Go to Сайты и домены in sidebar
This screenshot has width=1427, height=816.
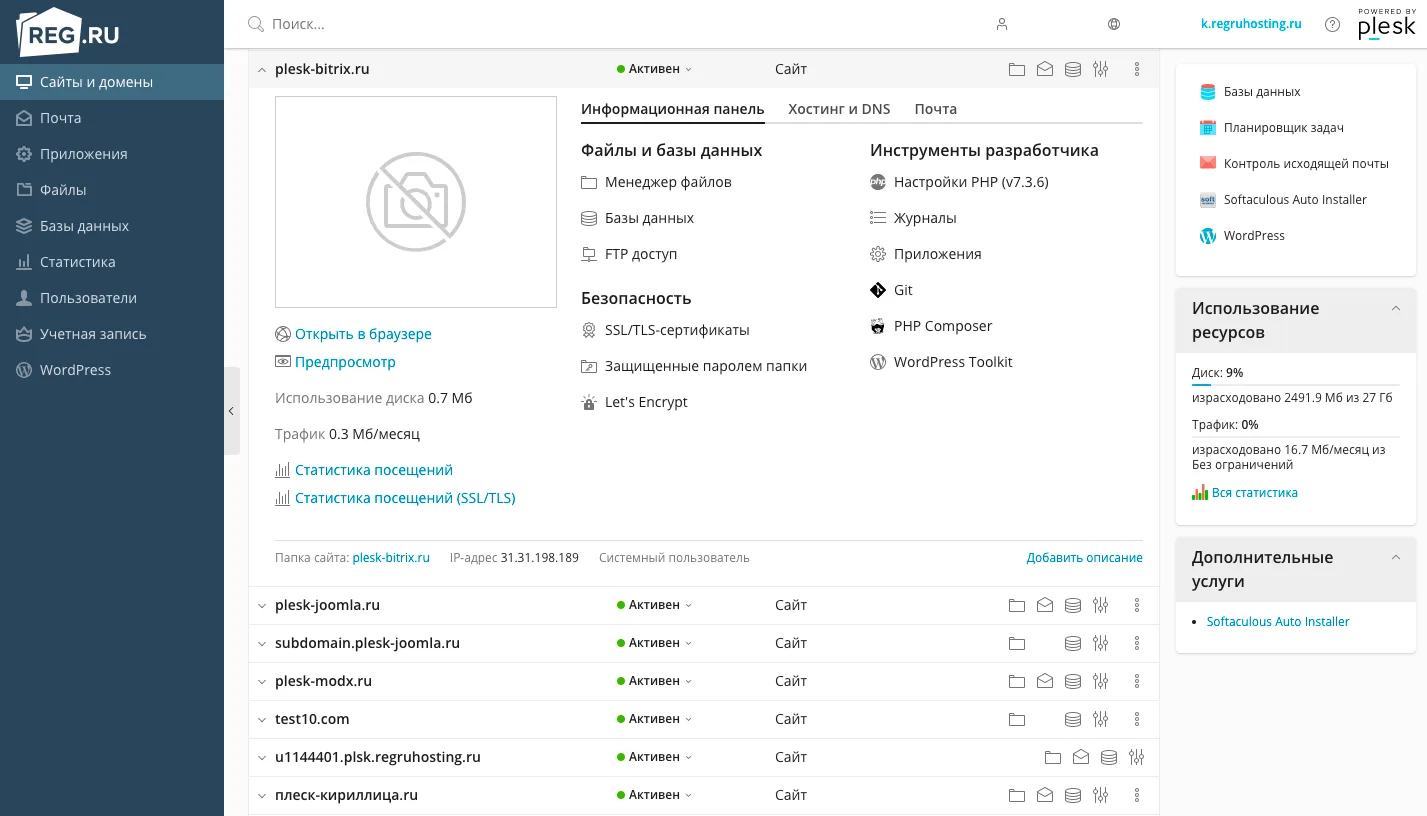(112, 82)
